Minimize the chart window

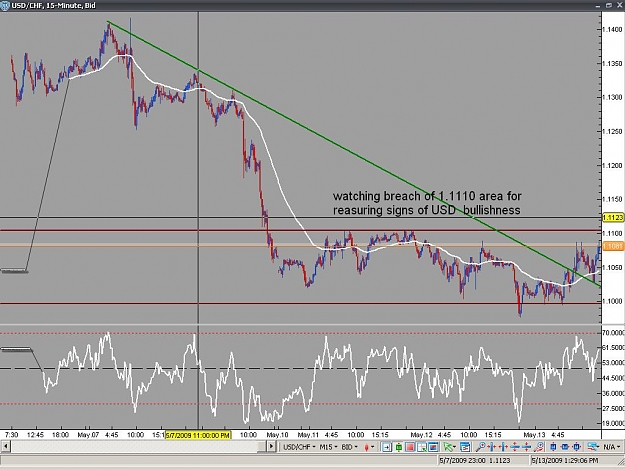(x=598, y=6)
